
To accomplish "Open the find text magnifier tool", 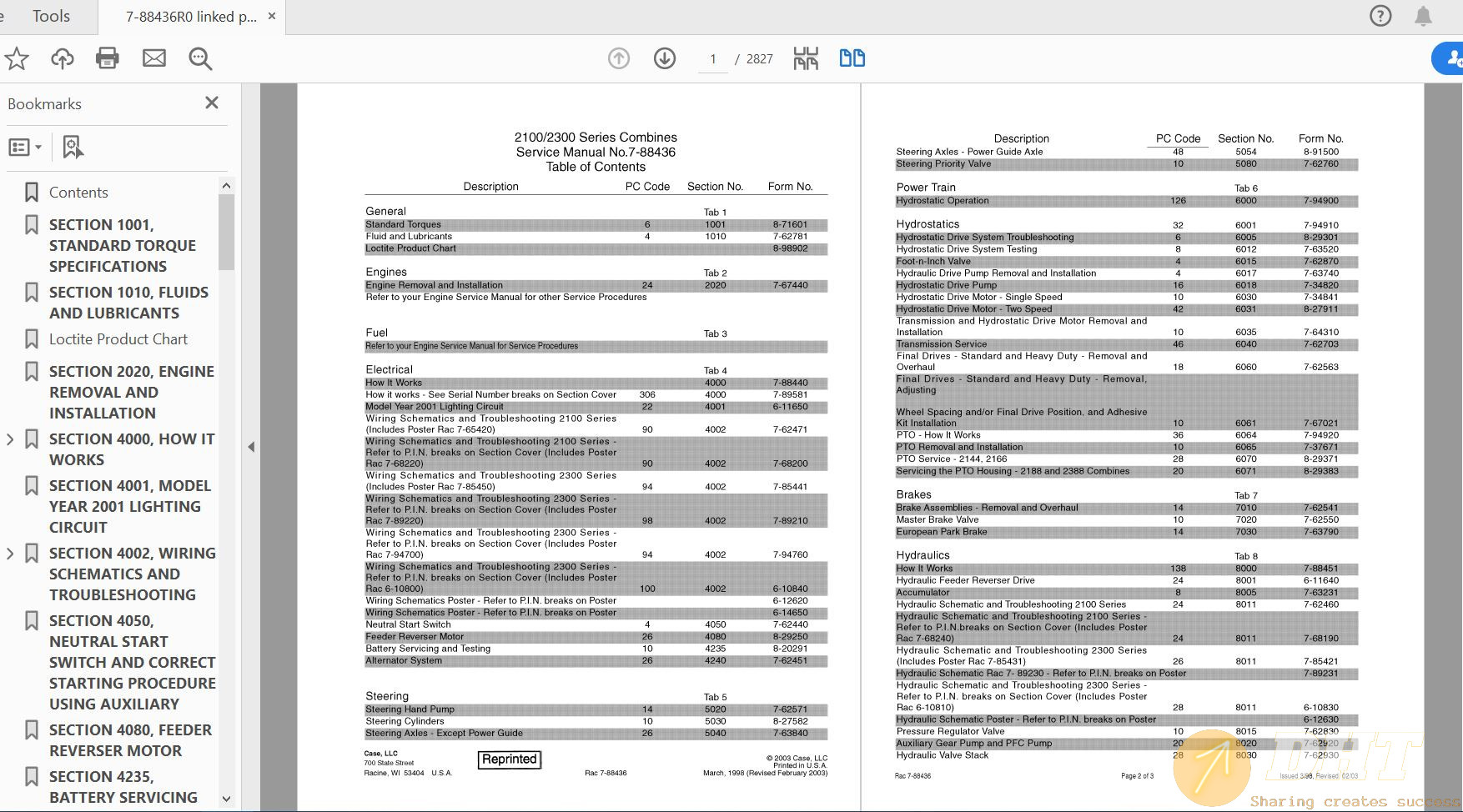I will (200, 58).
